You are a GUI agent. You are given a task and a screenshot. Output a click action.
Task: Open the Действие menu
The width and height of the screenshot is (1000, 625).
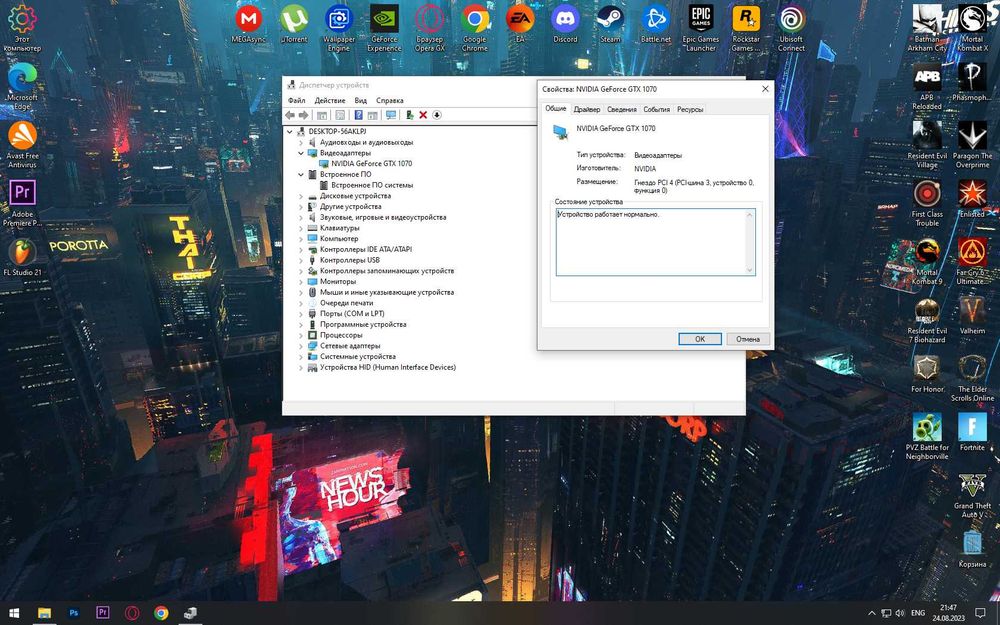pyautogui.click(x=329, y=101)
